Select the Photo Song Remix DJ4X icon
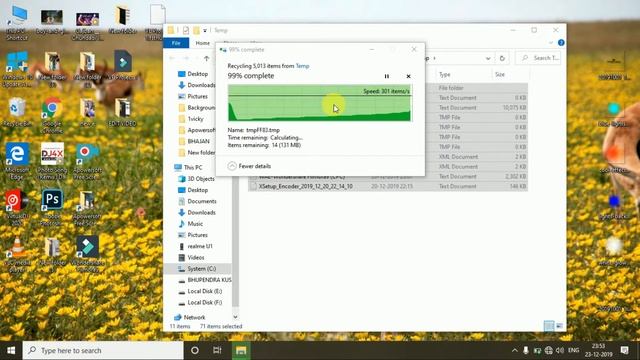This screenshot has width=640, height=360. pos(52,161)
